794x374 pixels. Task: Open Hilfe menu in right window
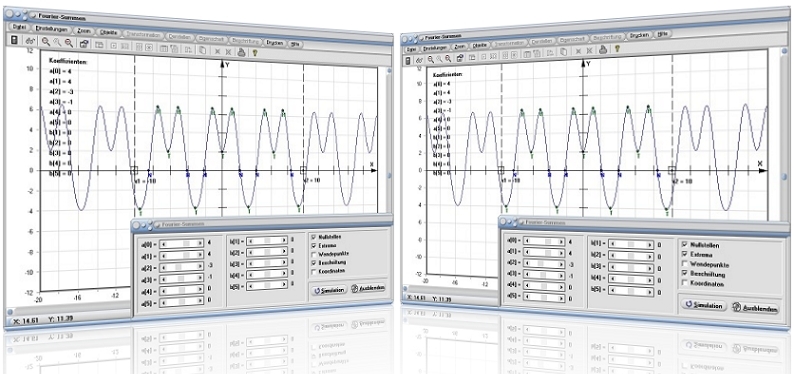pyautogui.click(x=662, y=34)
